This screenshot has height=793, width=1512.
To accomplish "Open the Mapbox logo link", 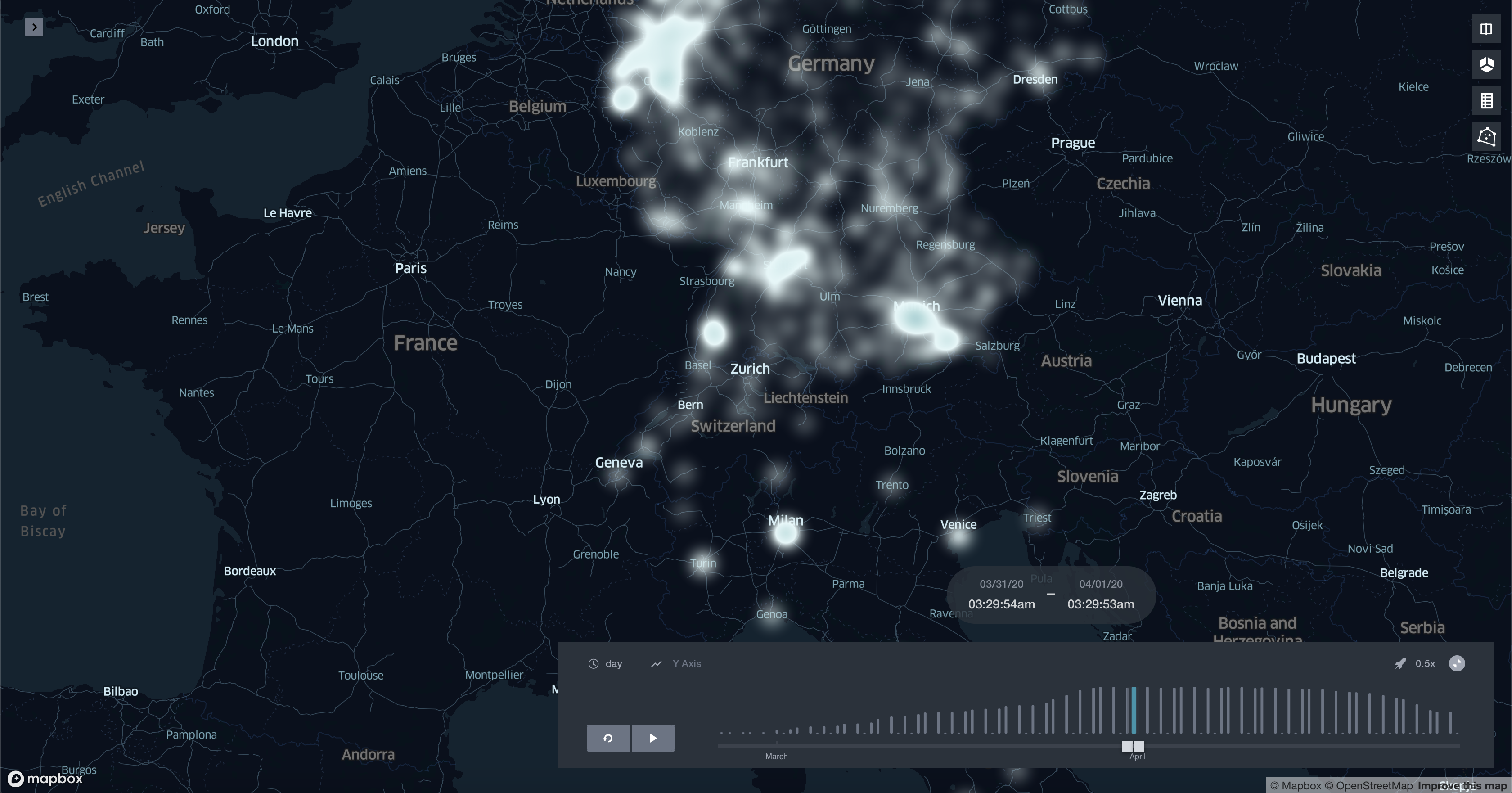I will pos(45,778).
